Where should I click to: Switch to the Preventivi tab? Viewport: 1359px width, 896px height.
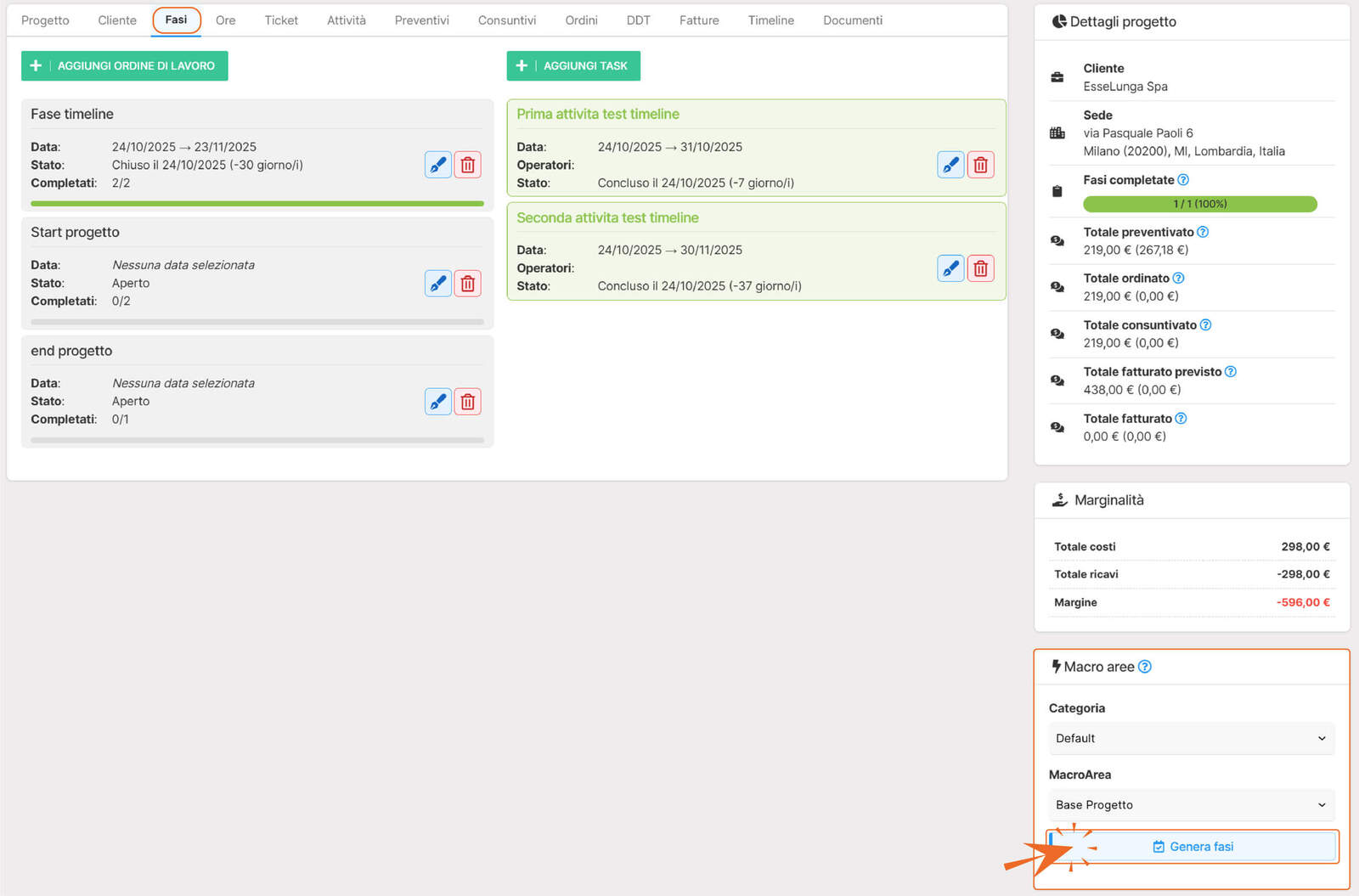click(x=421, y=20)
